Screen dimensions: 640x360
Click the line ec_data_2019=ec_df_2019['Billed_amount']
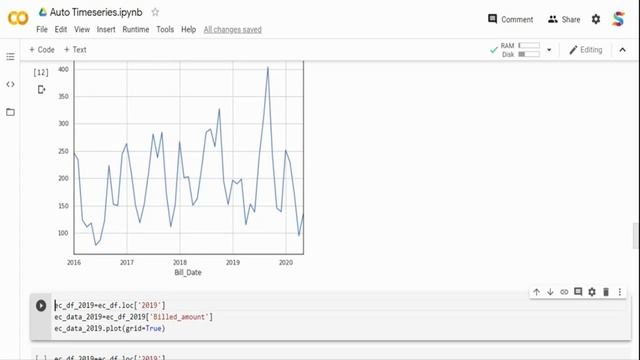tap(133, 317)
